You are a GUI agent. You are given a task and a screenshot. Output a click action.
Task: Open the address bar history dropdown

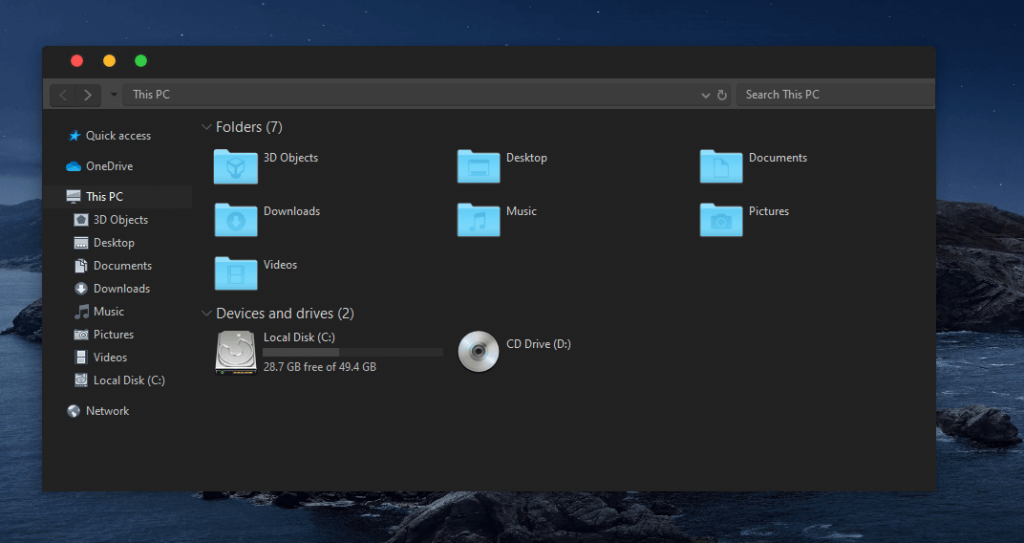[x=706, y=95]
